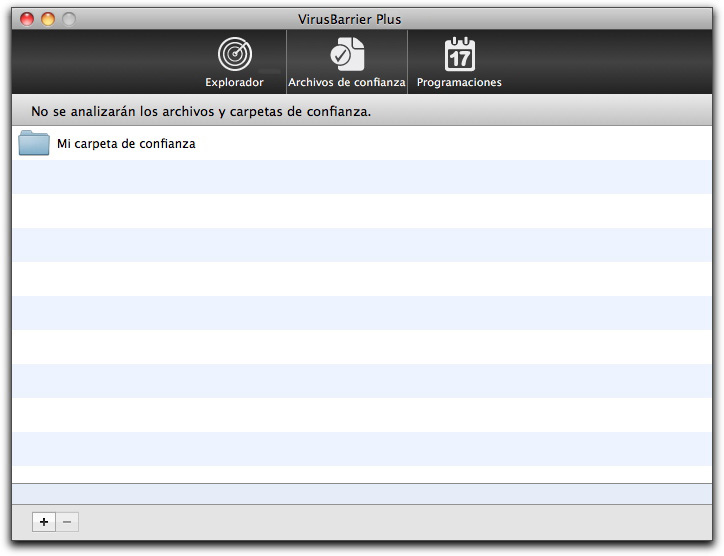The height and width of the screenshot is (556, 724).
Task: Select the blue folder icon in the list
Action: coord(34,143)
